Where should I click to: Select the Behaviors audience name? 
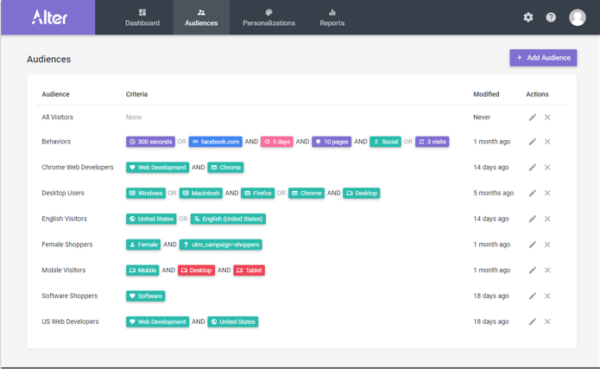tap(56, 142)
